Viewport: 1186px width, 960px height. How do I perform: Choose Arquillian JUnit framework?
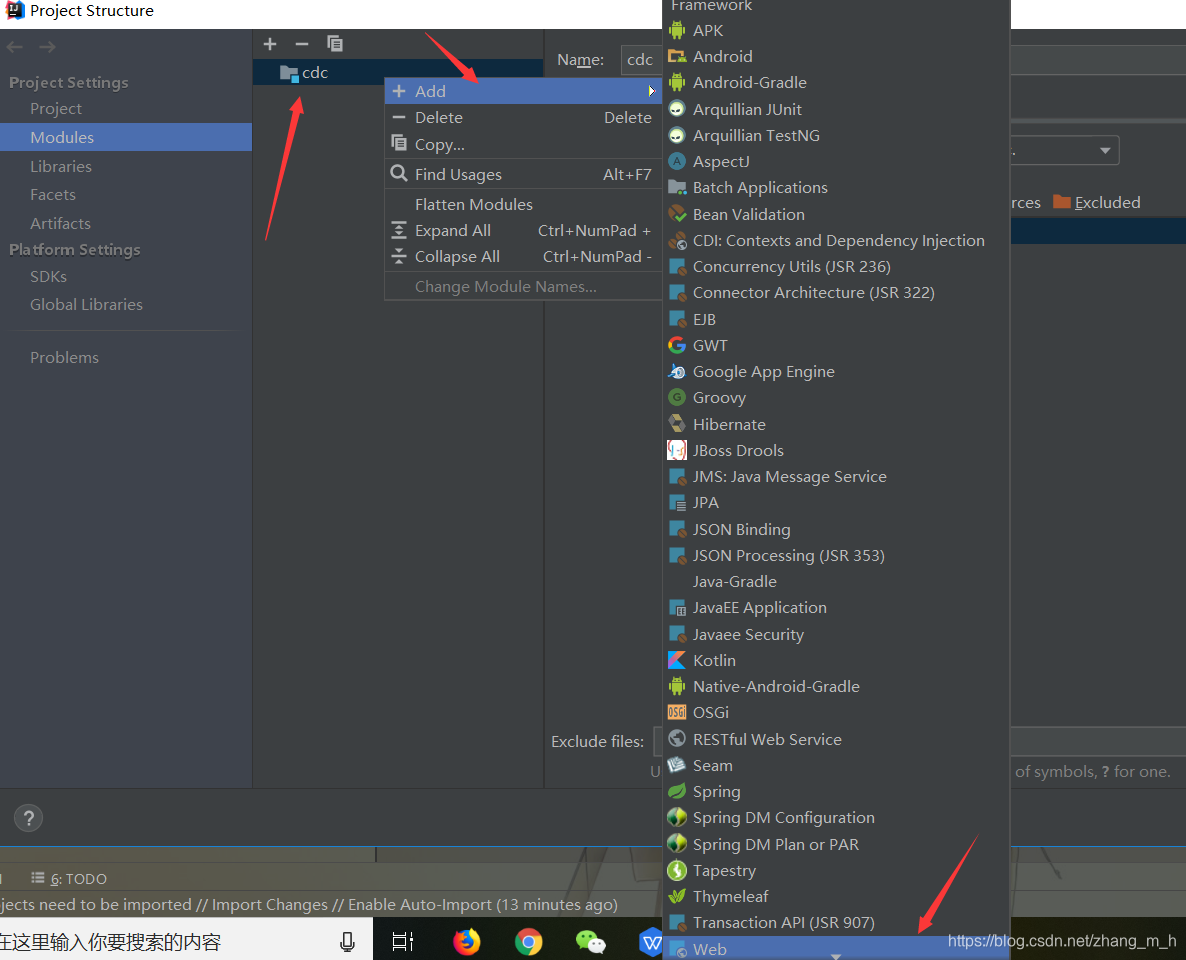tap(836, 109)
